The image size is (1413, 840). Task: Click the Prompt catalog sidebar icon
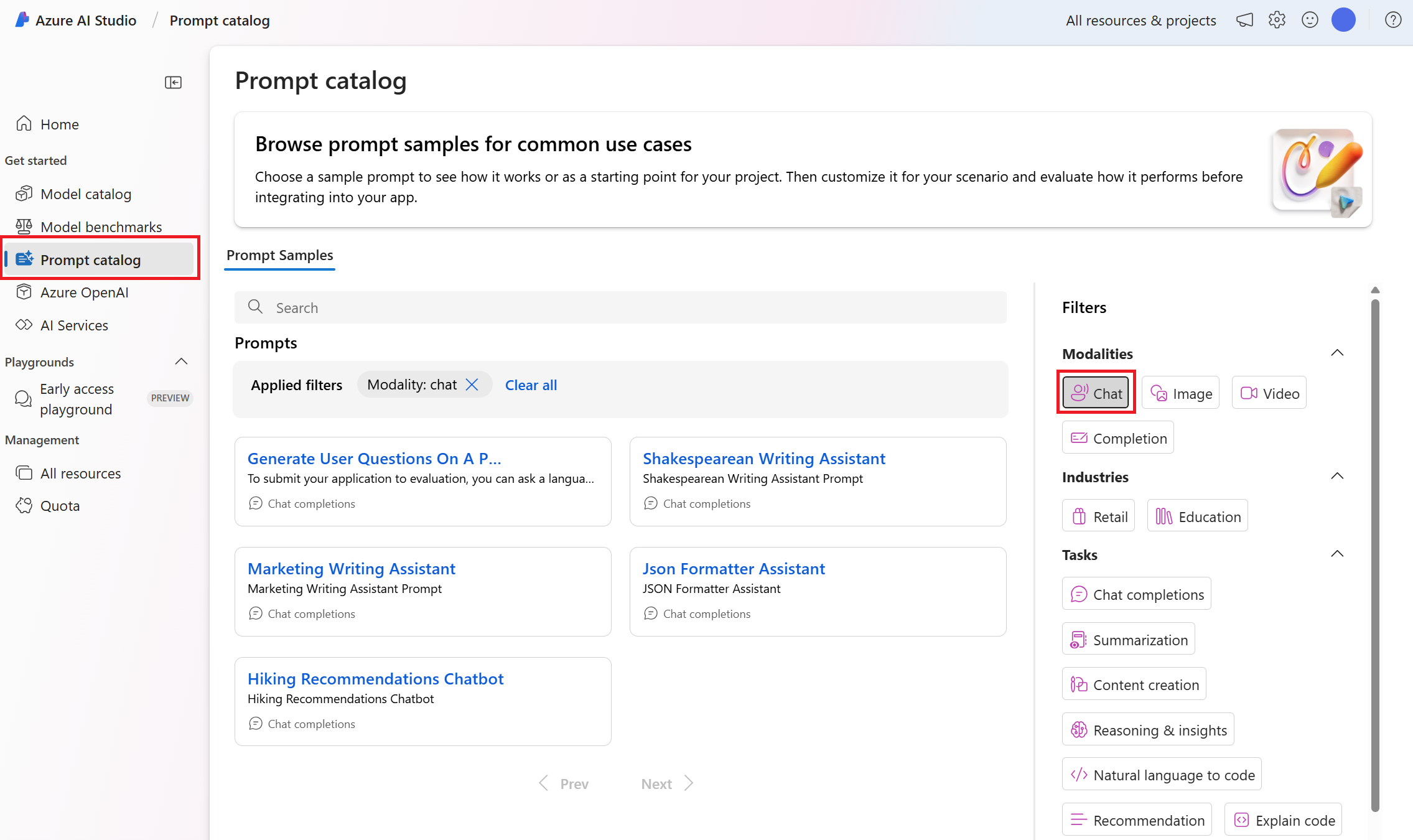(x=26, y=259)
